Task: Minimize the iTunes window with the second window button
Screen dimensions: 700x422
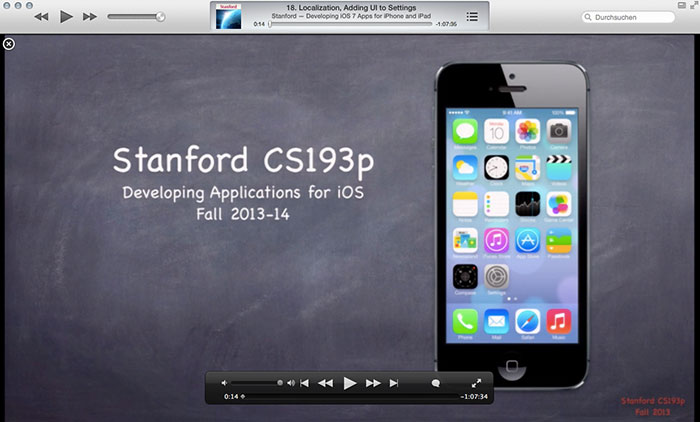Action: pos(18,5)
